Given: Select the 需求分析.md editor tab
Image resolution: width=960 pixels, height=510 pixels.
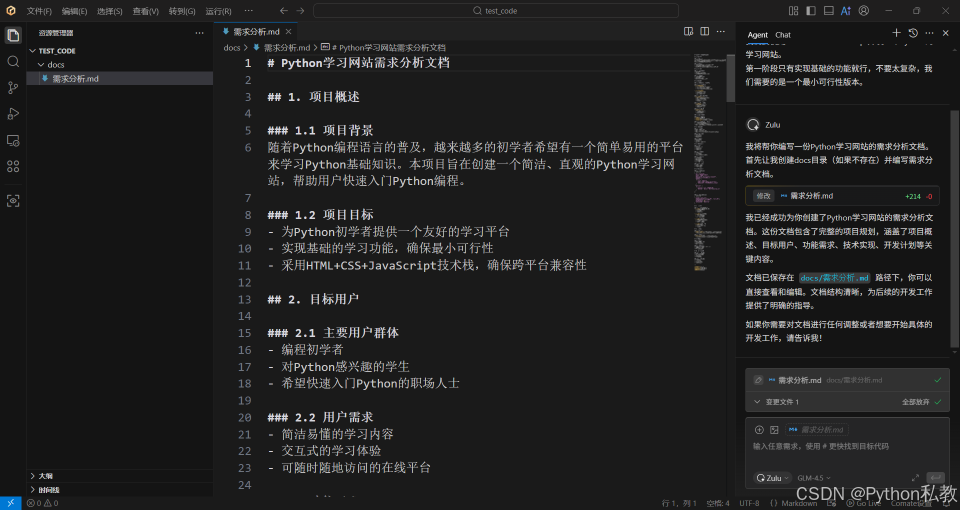Looking at the screenshot, I should [x=257, y=31].
